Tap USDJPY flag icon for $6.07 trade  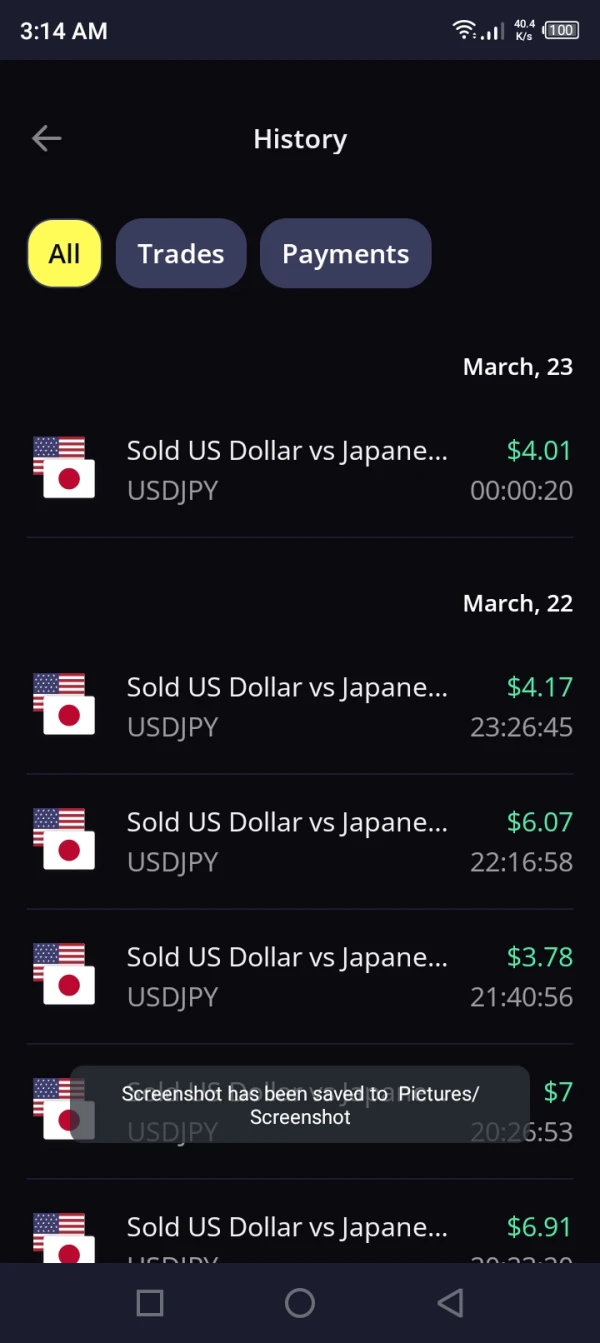(x=64, y=840)
